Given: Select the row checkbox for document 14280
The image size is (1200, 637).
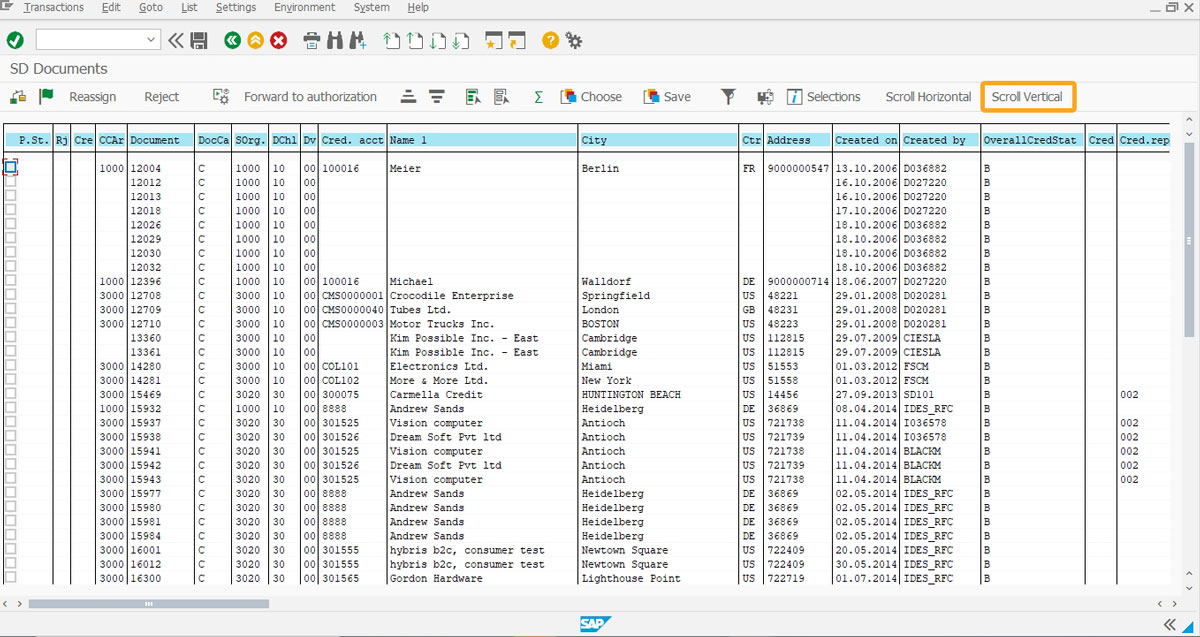Looking at the screenshot, I should [11, 366].
